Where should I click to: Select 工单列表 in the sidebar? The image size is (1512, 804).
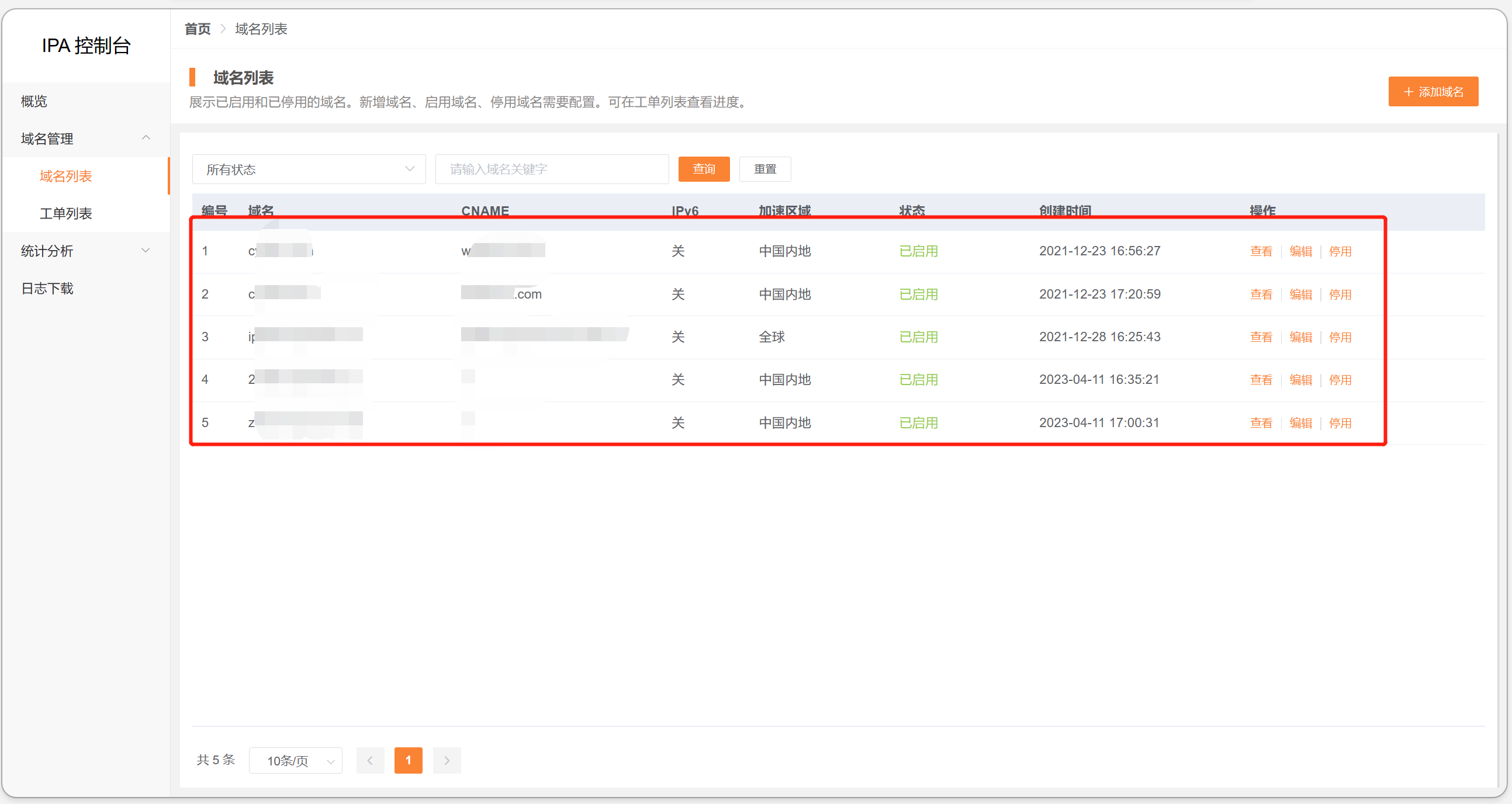65,213
